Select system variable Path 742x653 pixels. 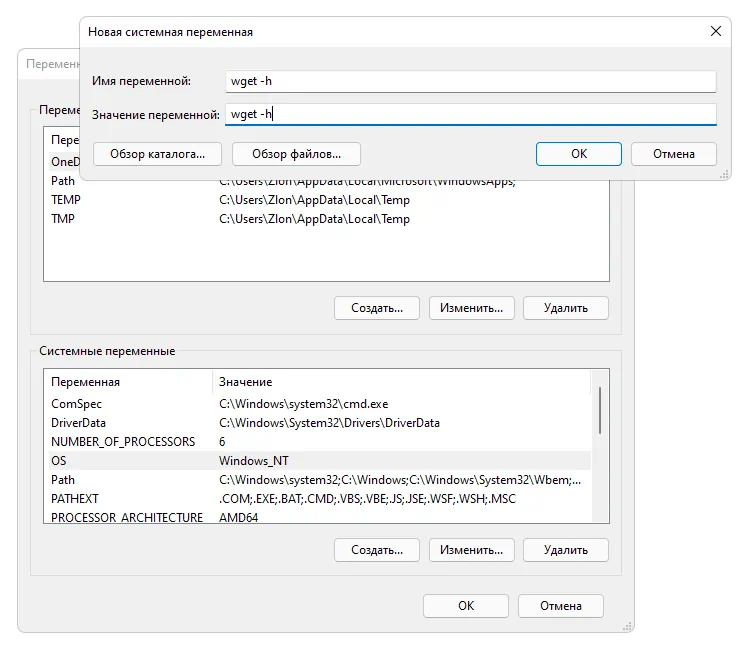(x=318, y=479)
